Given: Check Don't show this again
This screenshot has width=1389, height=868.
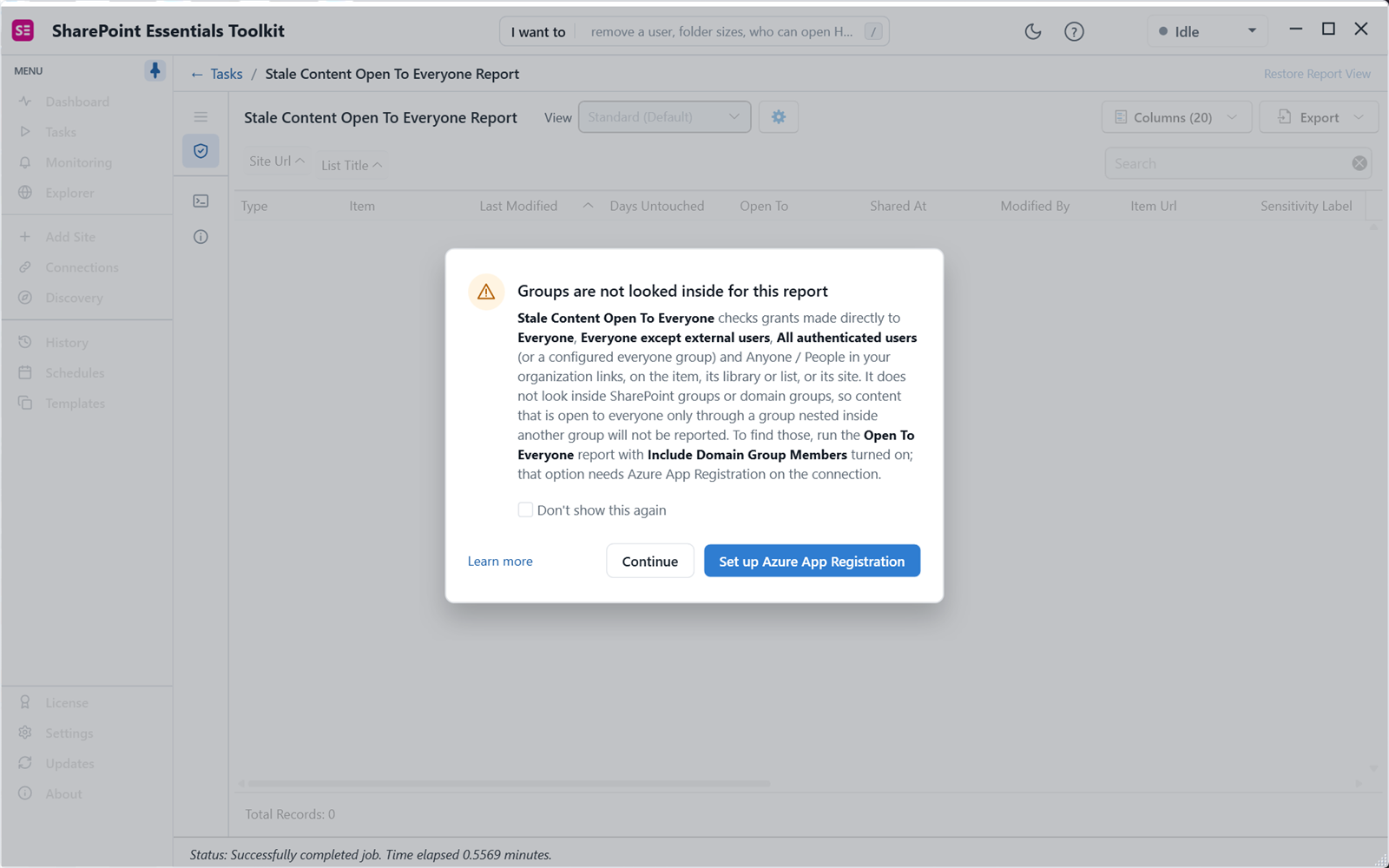Looking at the screenshot, I should pyautogui.click(x=525, y=510).
